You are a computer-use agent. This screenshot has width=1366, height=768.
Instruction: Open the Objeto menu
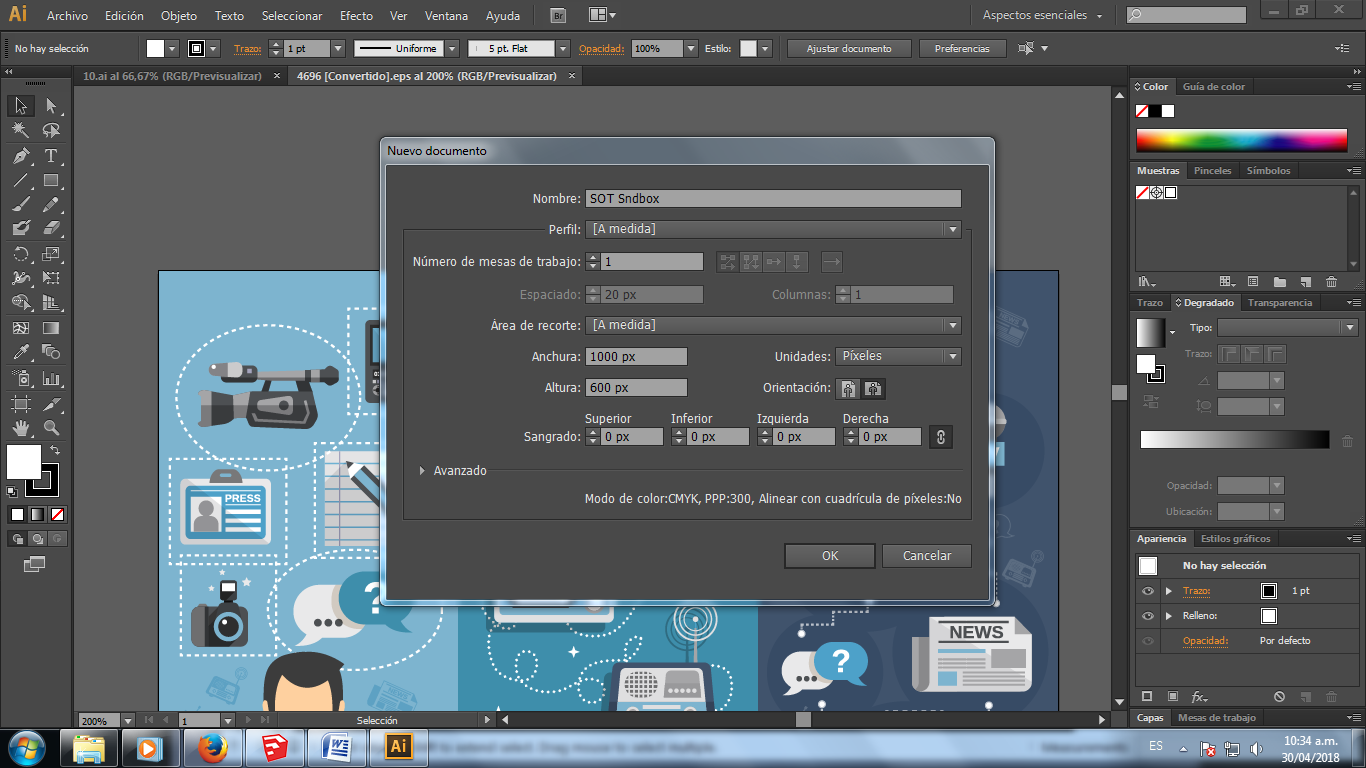tap(179, 16)
